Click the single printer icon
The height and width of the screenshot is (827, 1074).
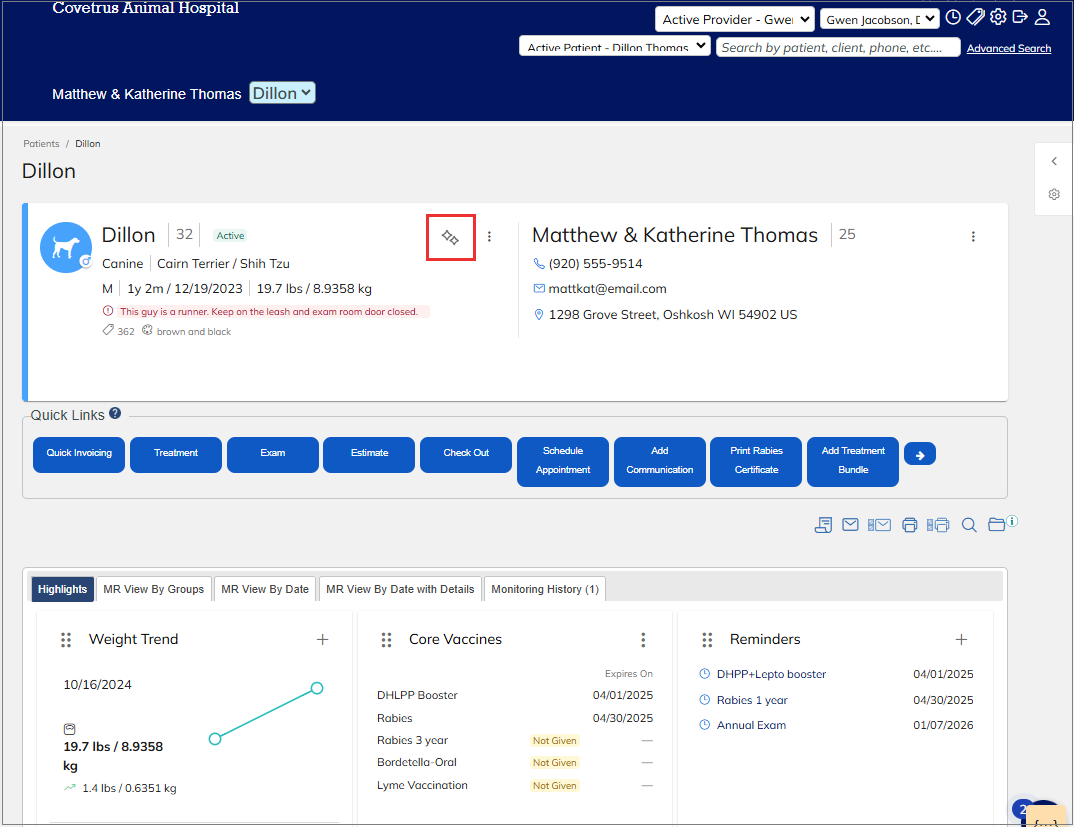tap(909, 524)
